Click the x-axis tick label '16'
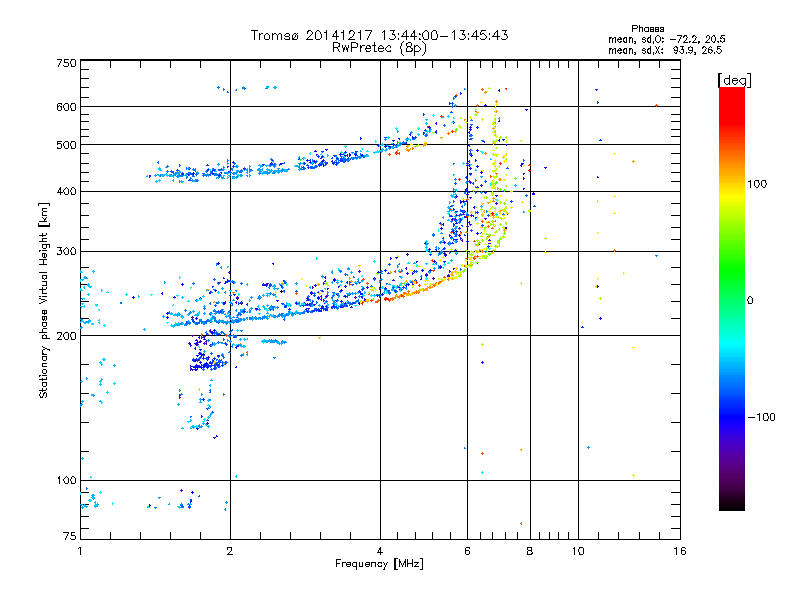This screenshot has height=600, width=800. [680, 551]
